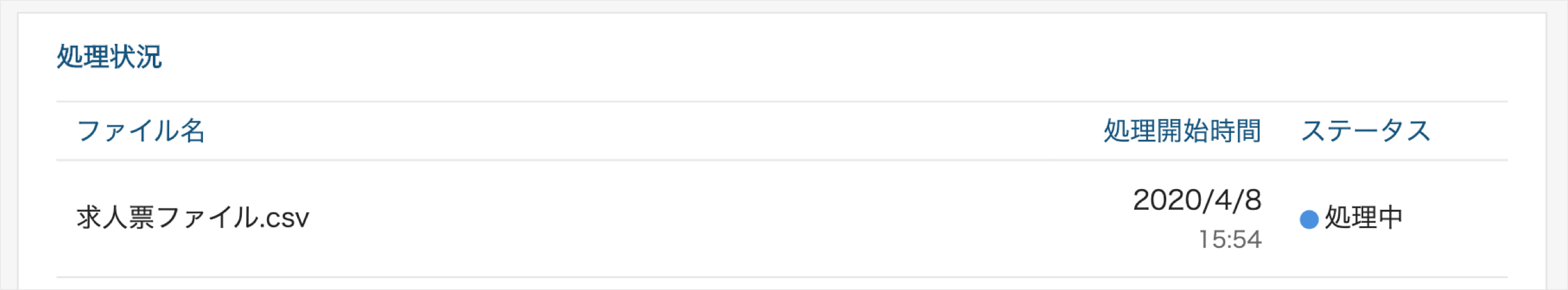This screenshot has width=1568, height=290.
Task: Click the 15:54 start time
Action: pos(1230,239)
